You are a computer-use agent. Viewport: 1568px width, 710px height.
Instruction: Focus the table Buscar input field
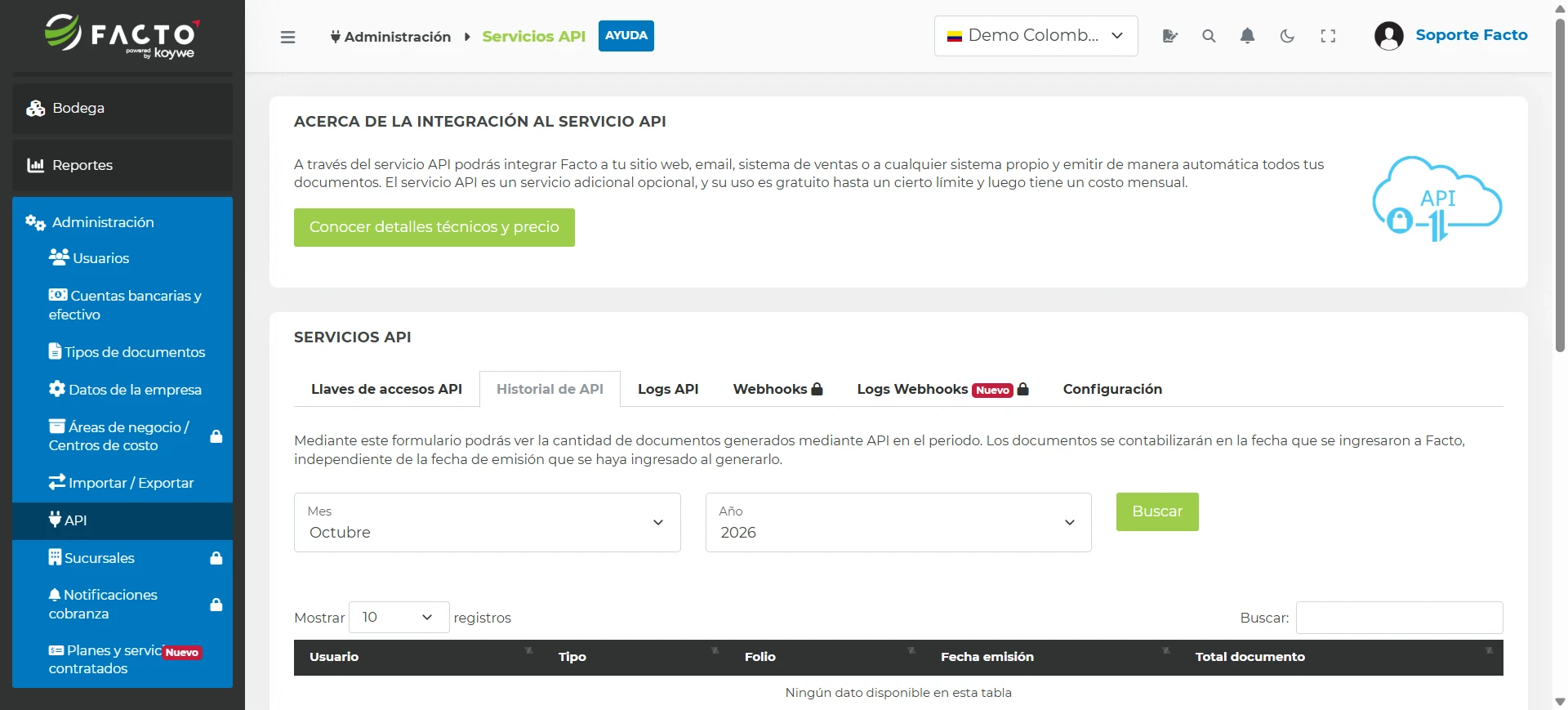click(1399, 618)
